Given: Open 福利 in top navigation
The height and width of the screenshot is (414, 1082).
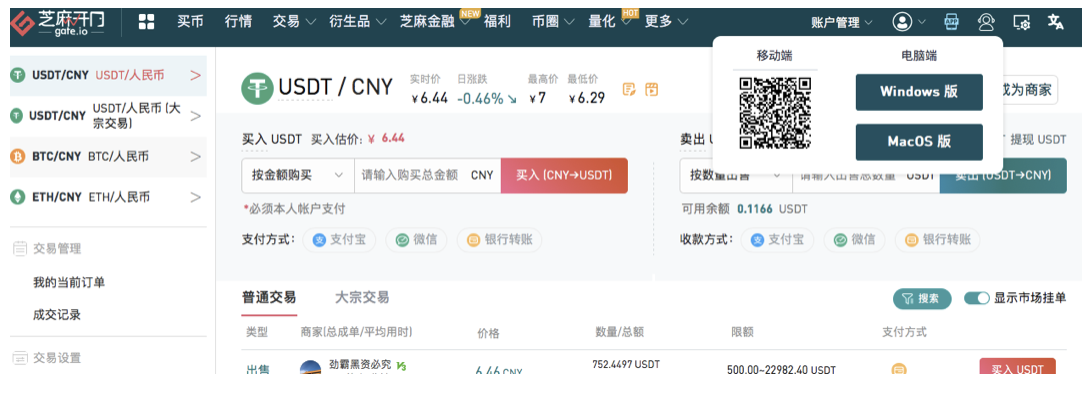Looking at the screenshot, I should click(497, 22).
